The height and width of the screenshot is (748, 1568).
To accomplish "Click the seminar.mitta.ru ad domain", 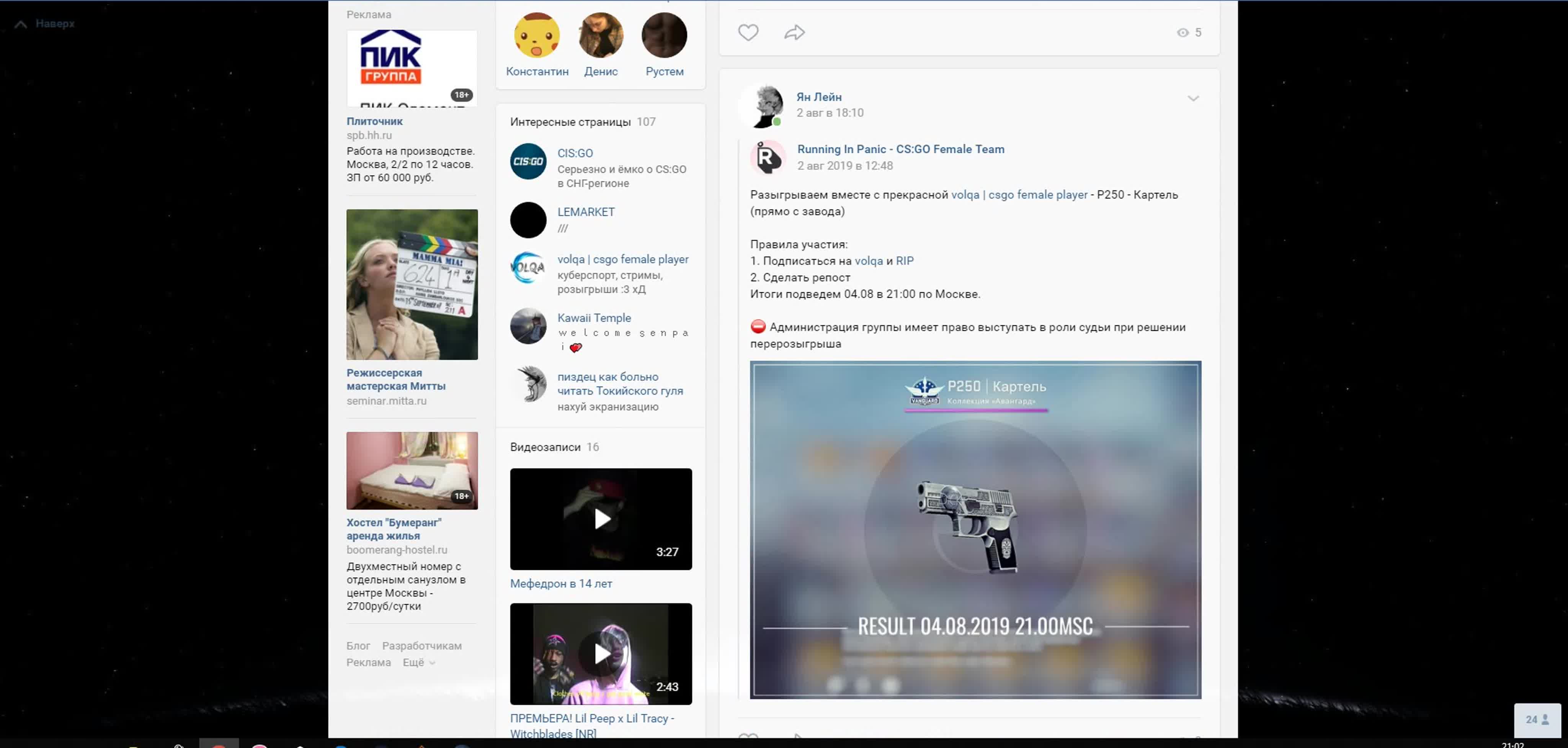I will pos(386,401).
